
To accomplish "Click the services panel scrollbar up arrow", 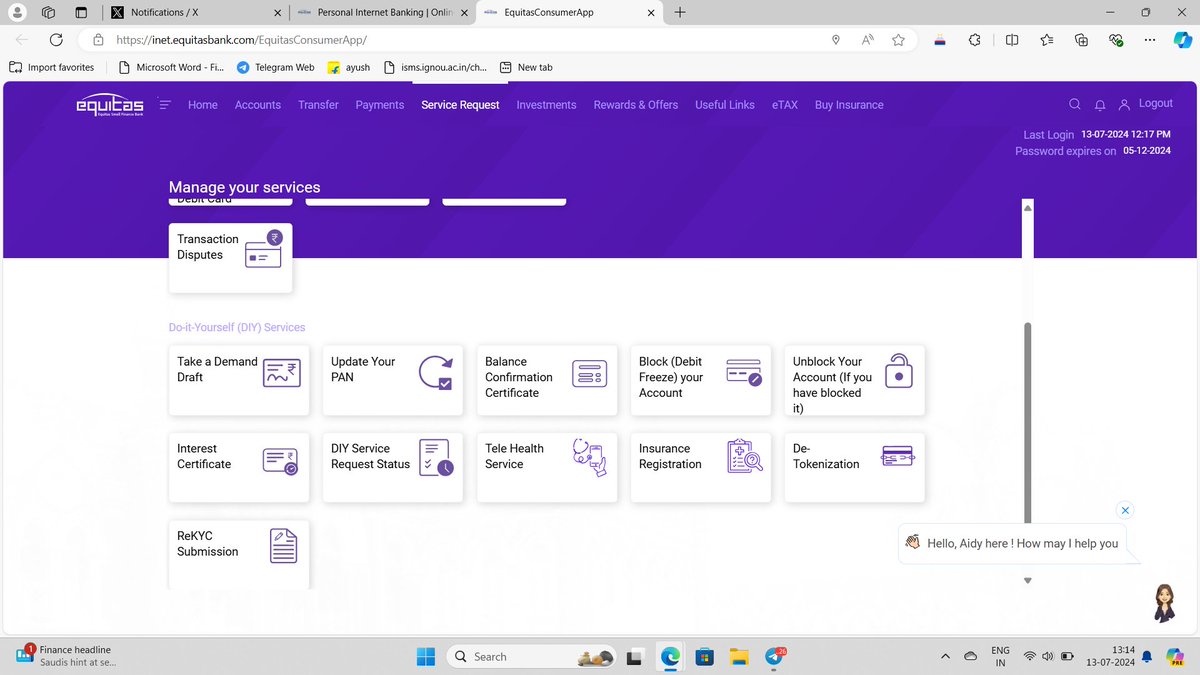I will point(1027,207).
